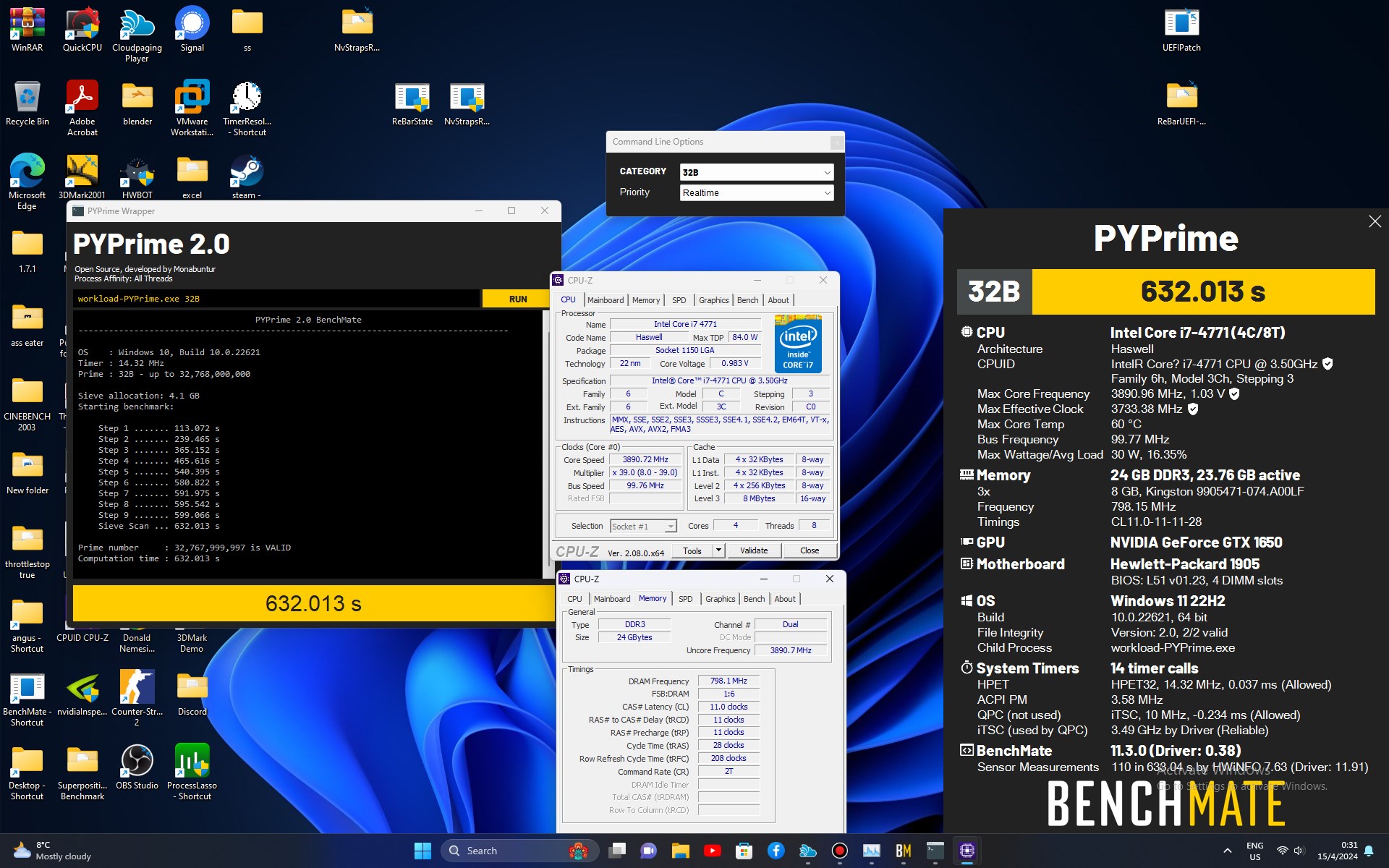Open Signal desktop shortcut
Screen dimensions: 1389x868
192,29
